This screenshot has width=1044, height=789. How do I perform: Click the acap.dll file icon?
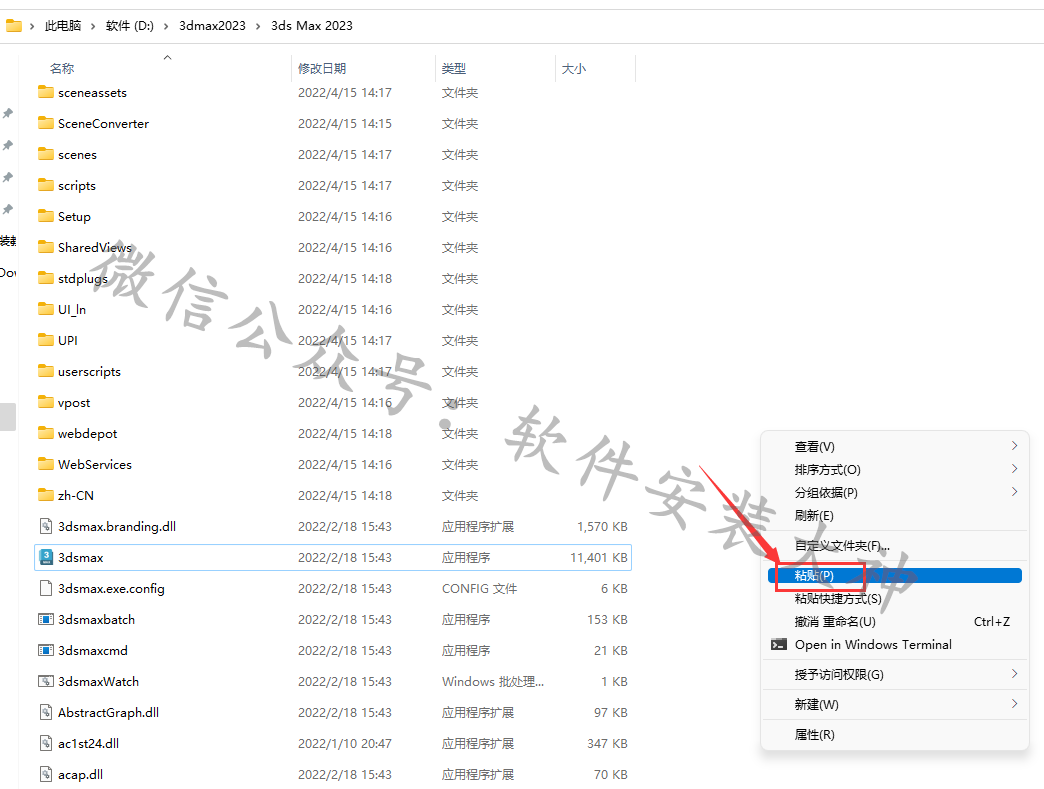coord(46,774)
